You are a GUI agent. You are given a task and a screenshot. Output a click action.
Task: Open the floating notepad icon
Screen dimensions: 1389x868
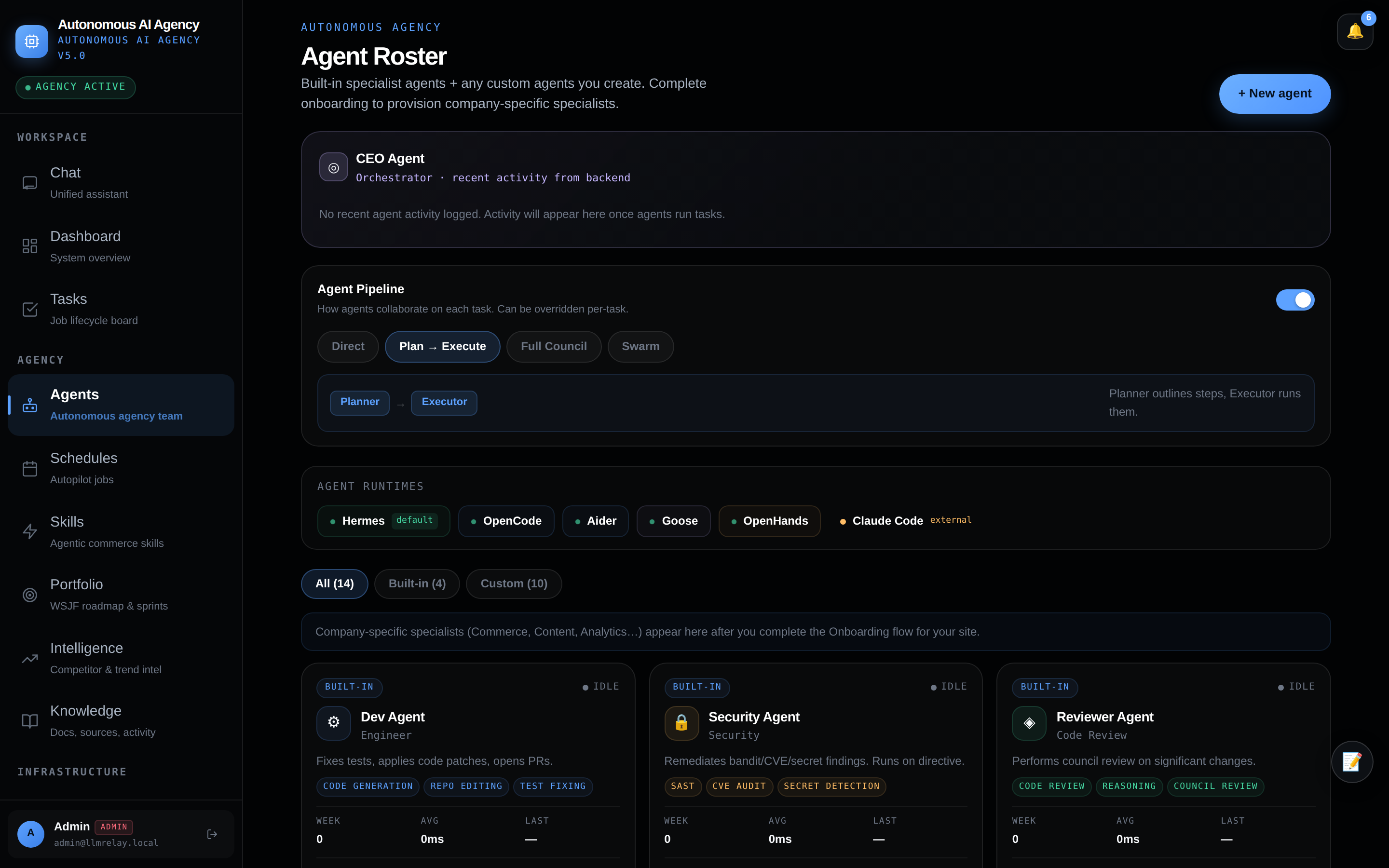[x=1352, y=762]
